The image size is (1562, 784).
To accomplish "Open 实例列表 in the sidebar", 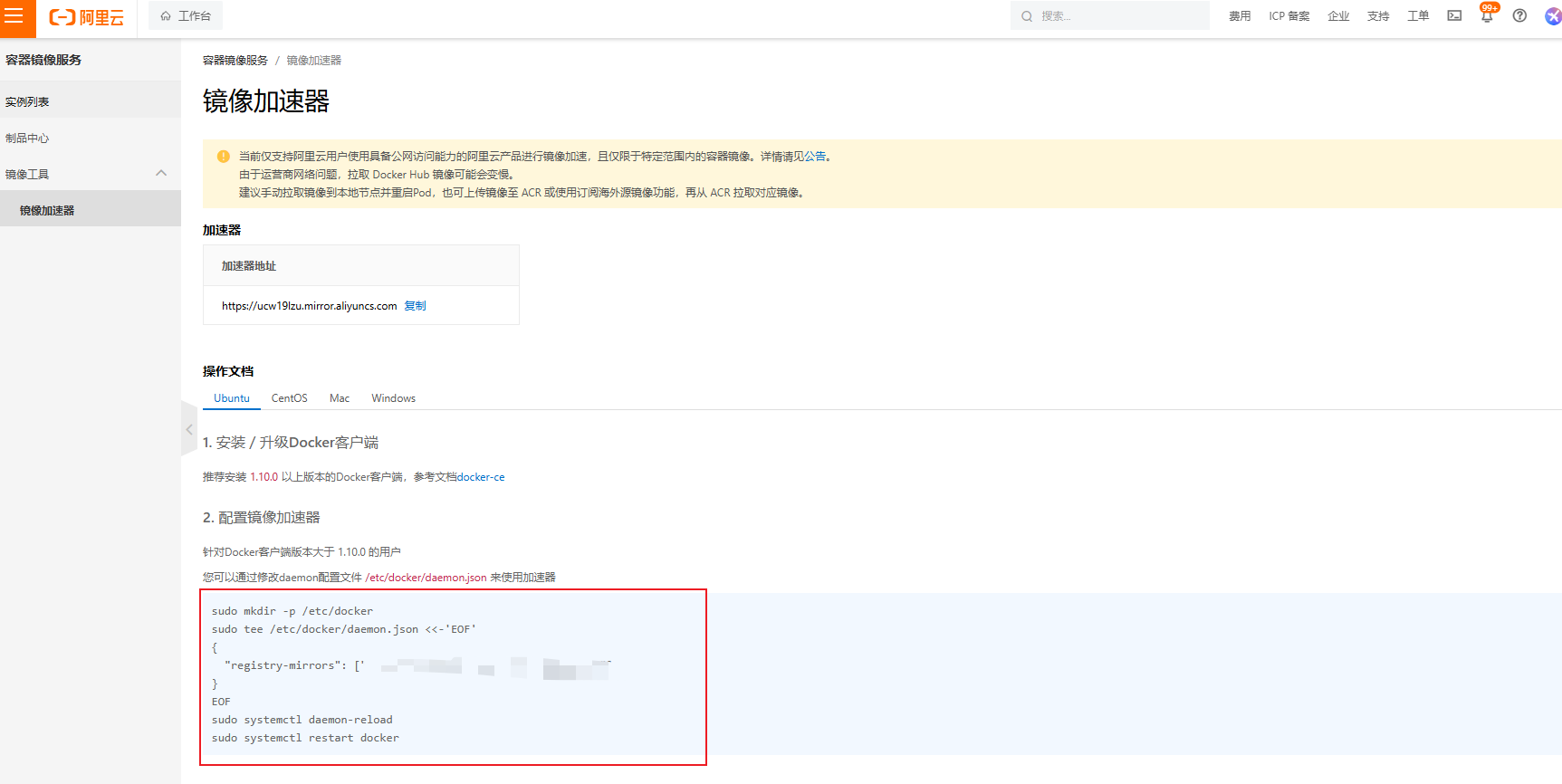I will (27, 102).
